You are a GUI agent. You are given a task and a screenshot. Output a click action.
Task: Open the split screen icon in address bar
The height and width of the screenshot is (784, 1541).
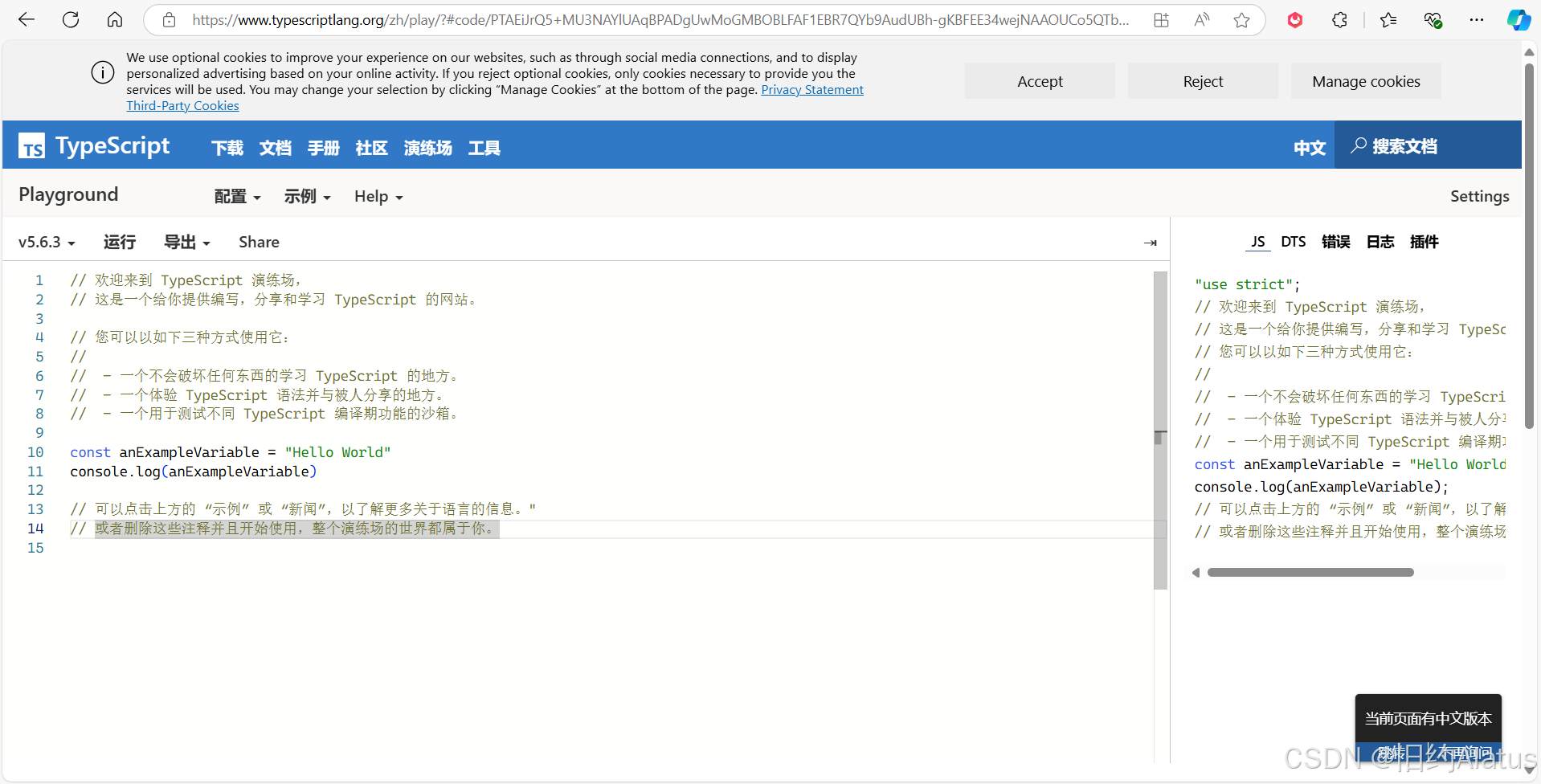point(1161,20)
